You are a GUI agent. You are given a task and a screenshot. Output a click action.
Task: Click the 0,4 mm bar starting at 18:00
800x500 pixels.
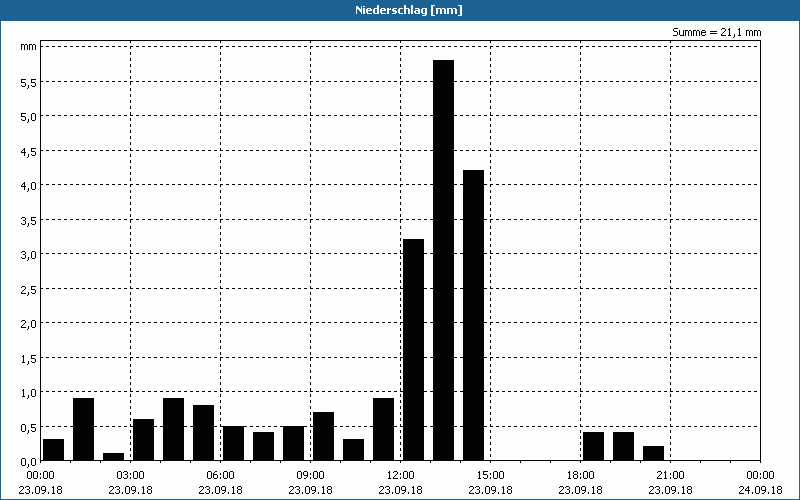(593, 446)
